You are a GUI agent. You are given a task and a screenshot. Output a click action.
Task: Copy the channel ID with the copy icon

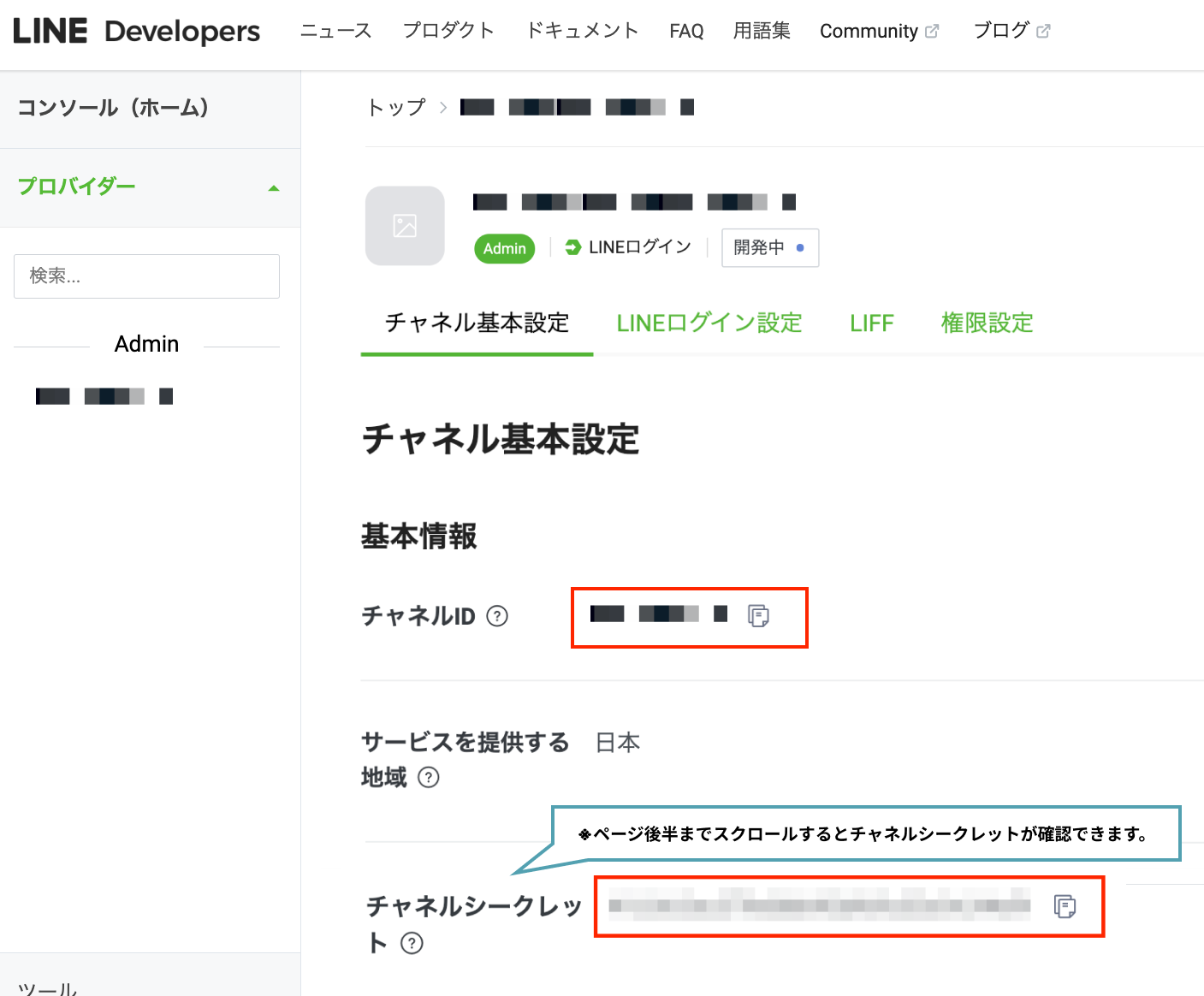point(758,615)
